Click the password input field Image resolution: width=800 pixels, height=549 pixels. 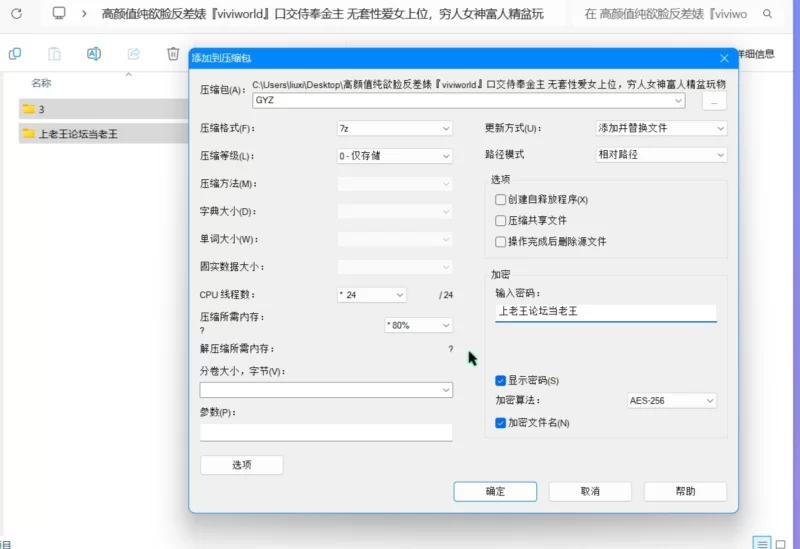606,312
